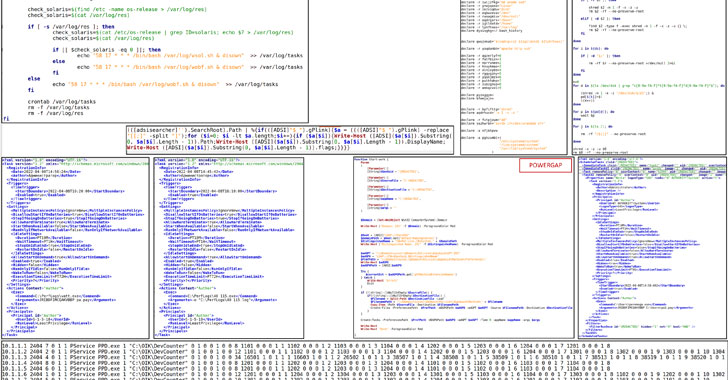Select first echo line with wsol.sh

click(x=189, y=55)
